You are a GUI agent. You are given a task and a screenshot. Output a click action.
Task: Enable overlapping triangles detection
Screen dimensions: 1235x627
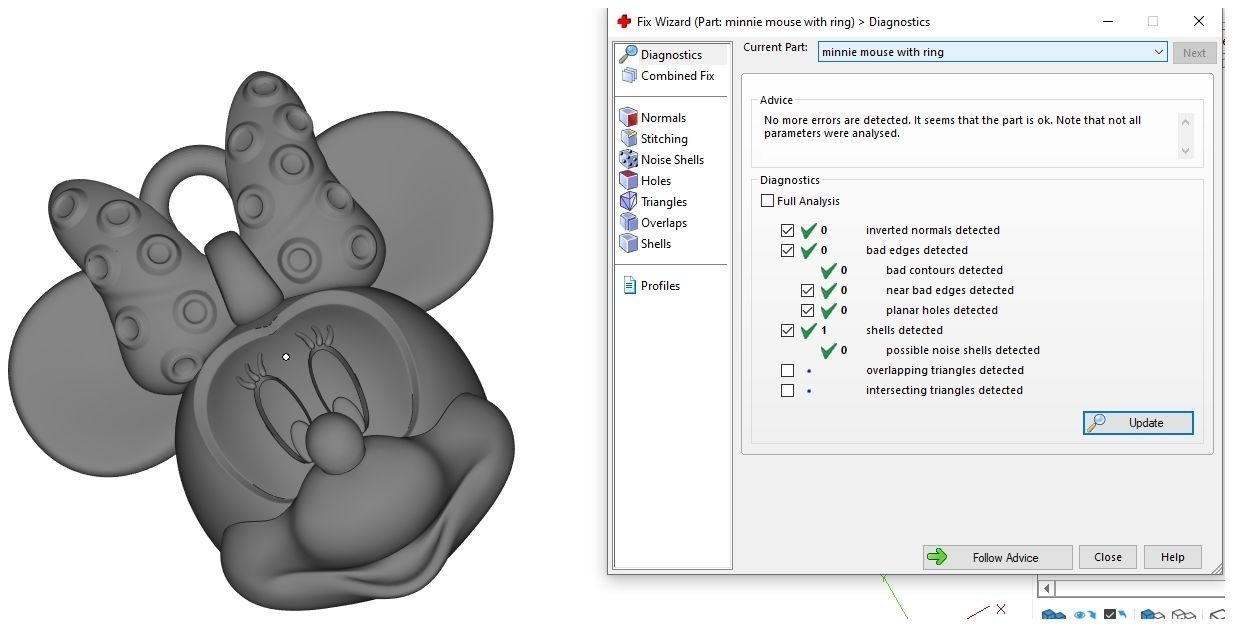pos(787,370)
